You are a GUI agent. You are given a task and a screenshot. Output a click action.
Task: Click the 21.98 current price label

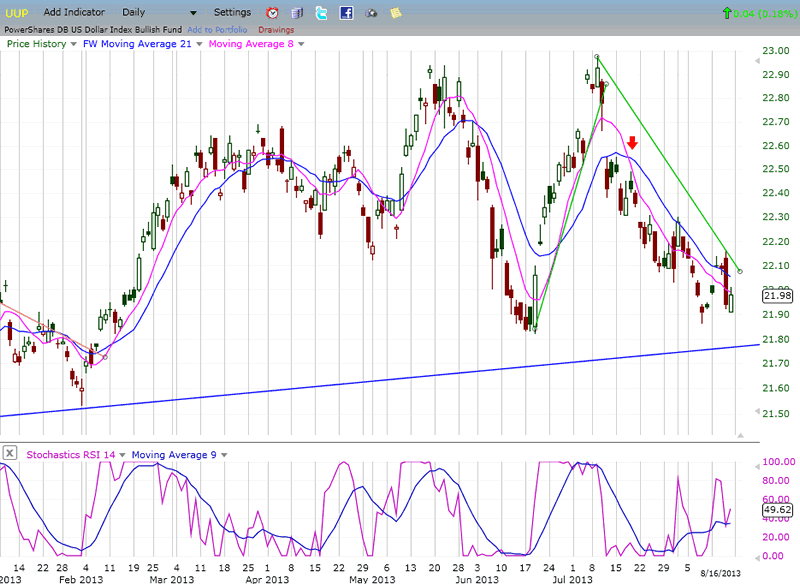click(776, 295)
